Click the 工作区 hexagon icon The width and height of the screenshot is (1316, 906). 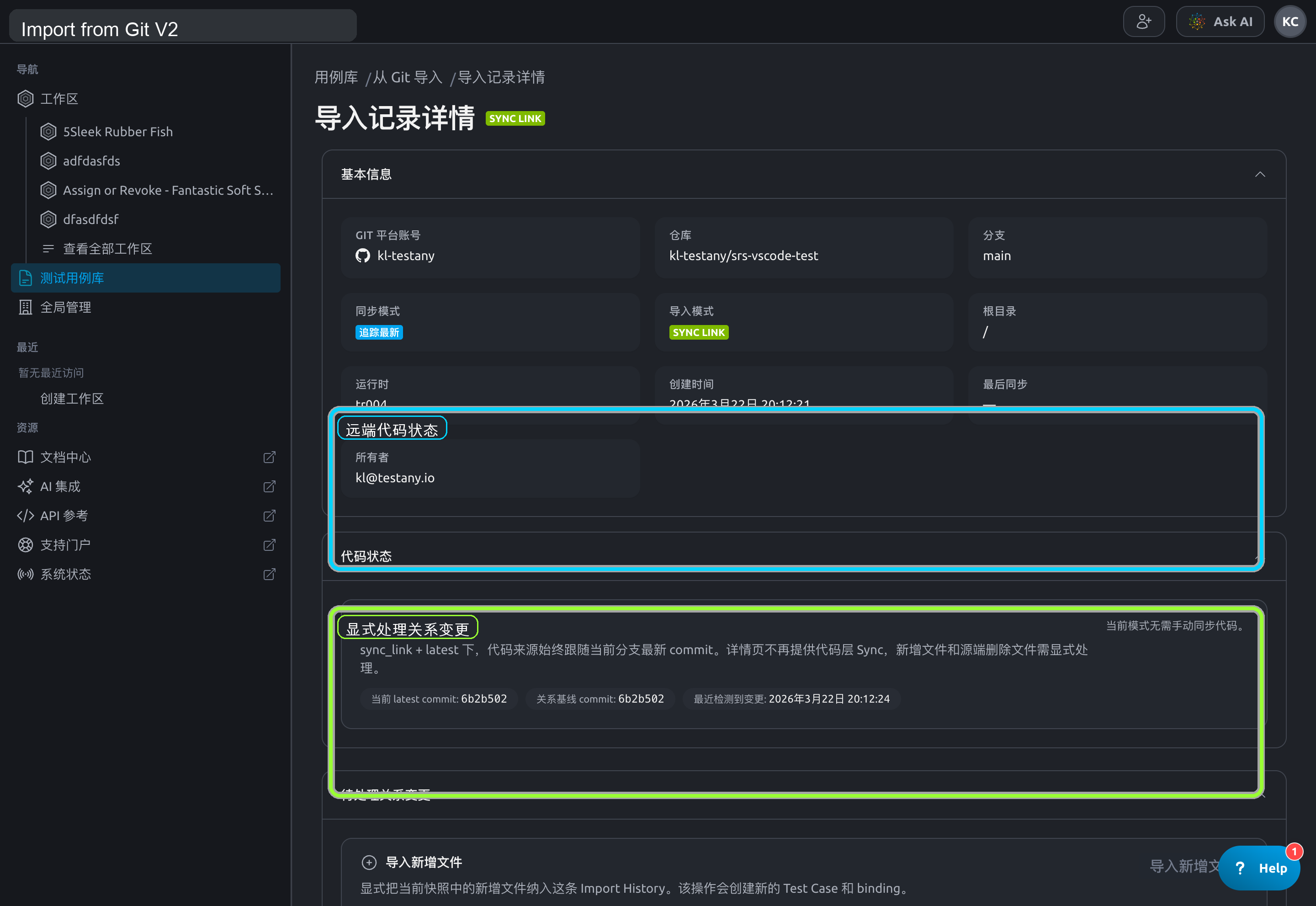26,99
